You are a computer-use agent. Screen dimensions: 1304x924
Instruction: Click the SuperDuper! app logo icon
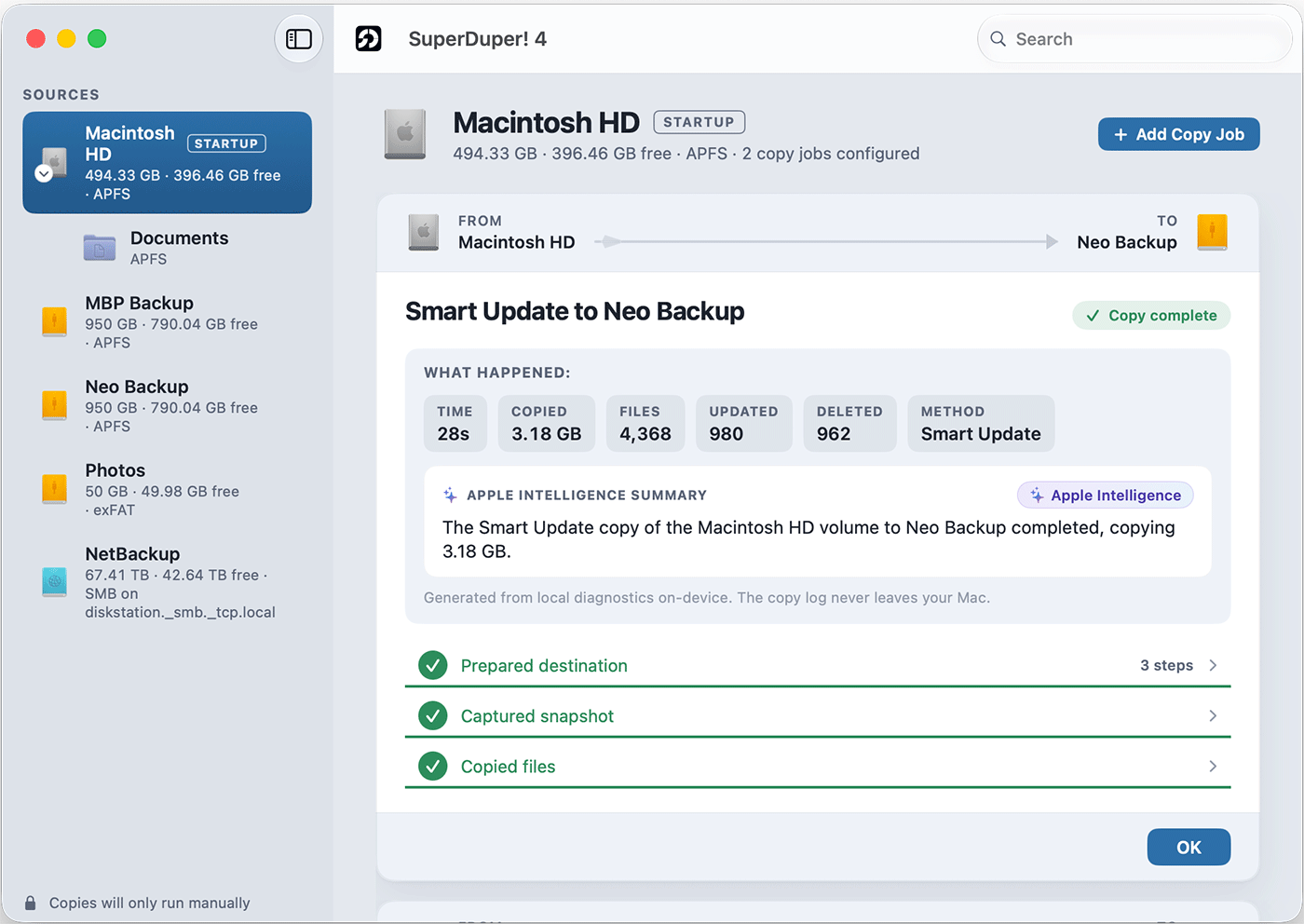tap(369, 39)
